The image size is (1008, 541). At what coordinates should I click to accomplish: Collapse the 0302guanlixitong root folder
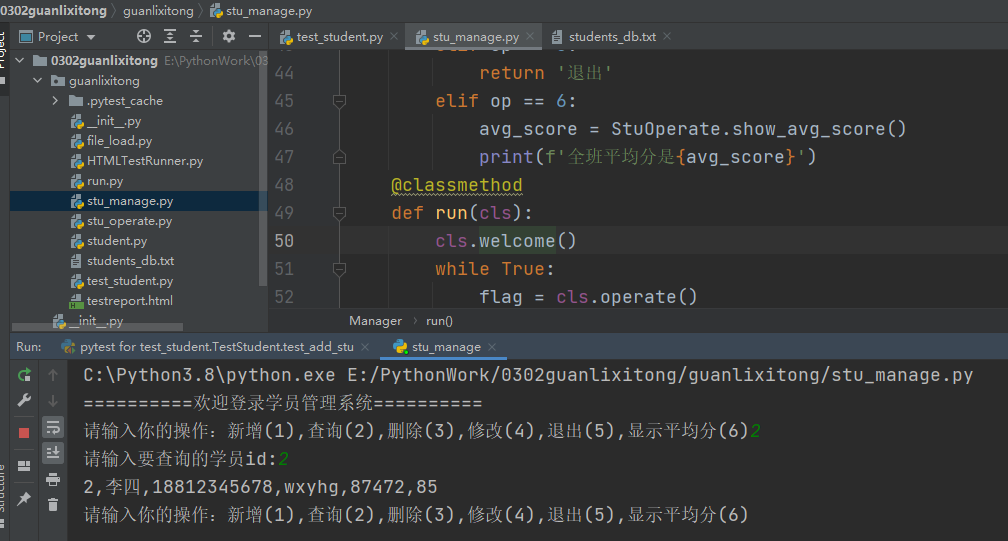[20, 60]
